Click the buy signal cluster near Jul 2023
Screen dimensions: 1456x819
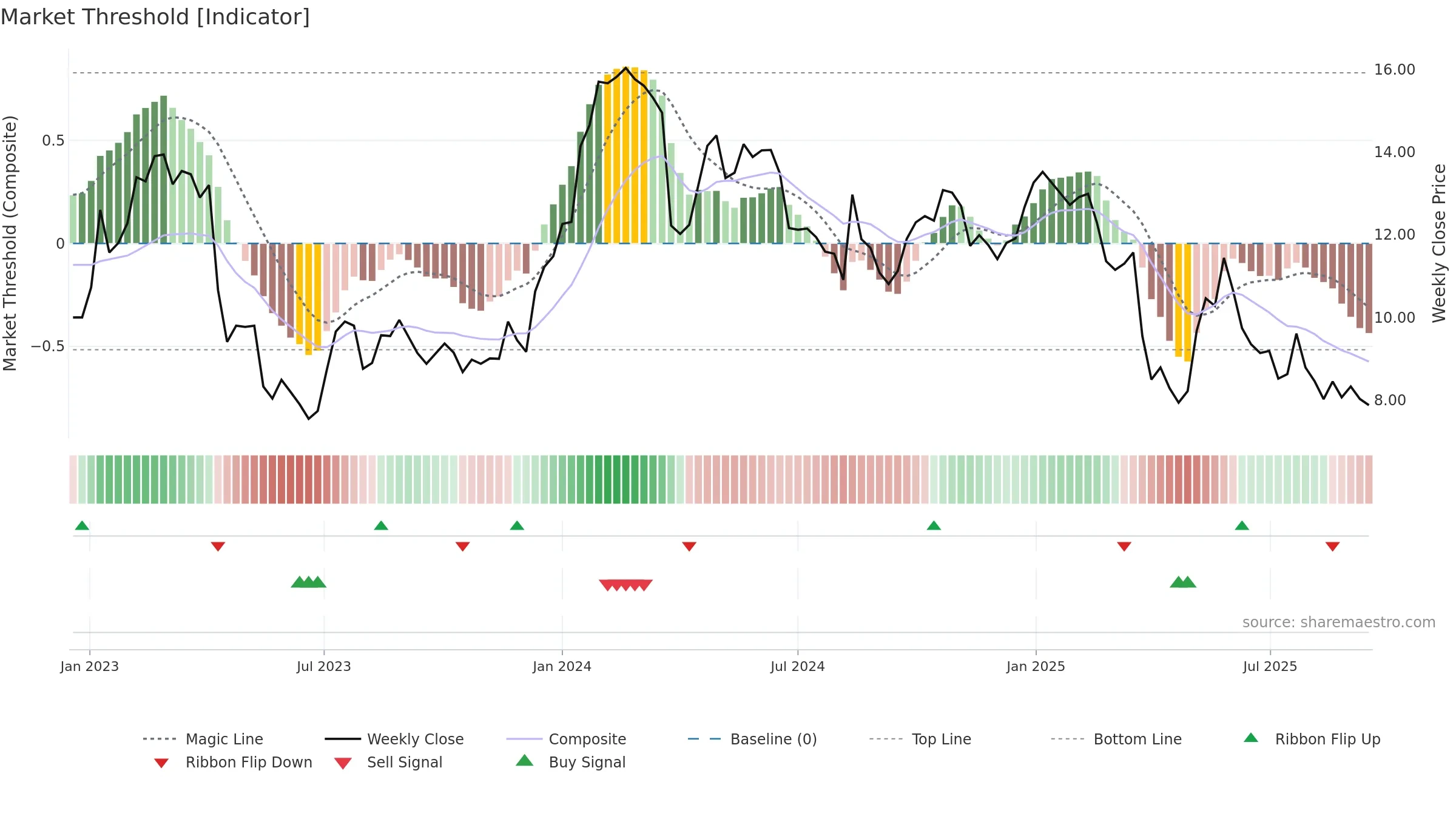(309, 582)
